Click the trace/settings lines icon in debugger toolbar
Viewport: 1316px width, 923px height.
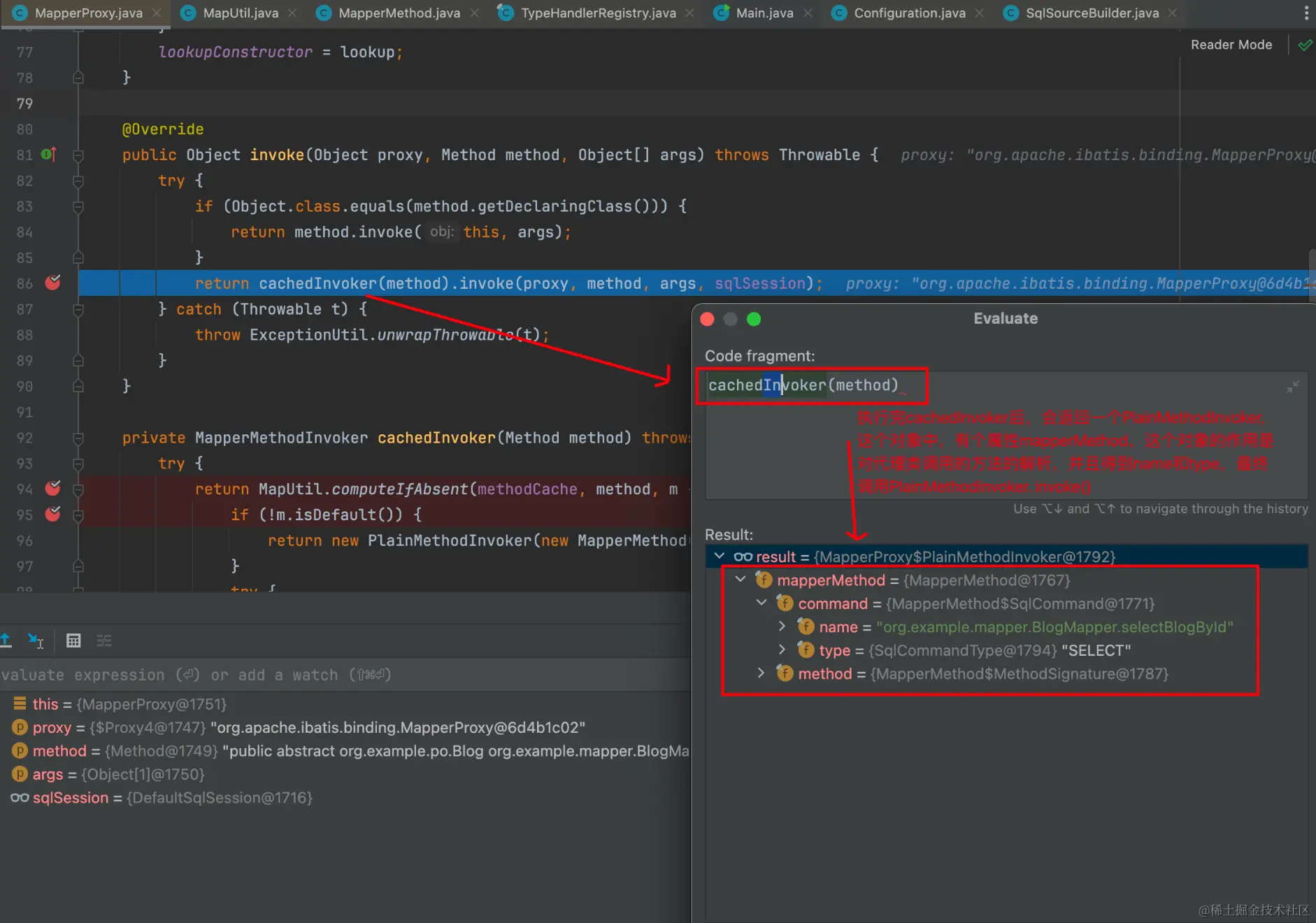[104, 640]
